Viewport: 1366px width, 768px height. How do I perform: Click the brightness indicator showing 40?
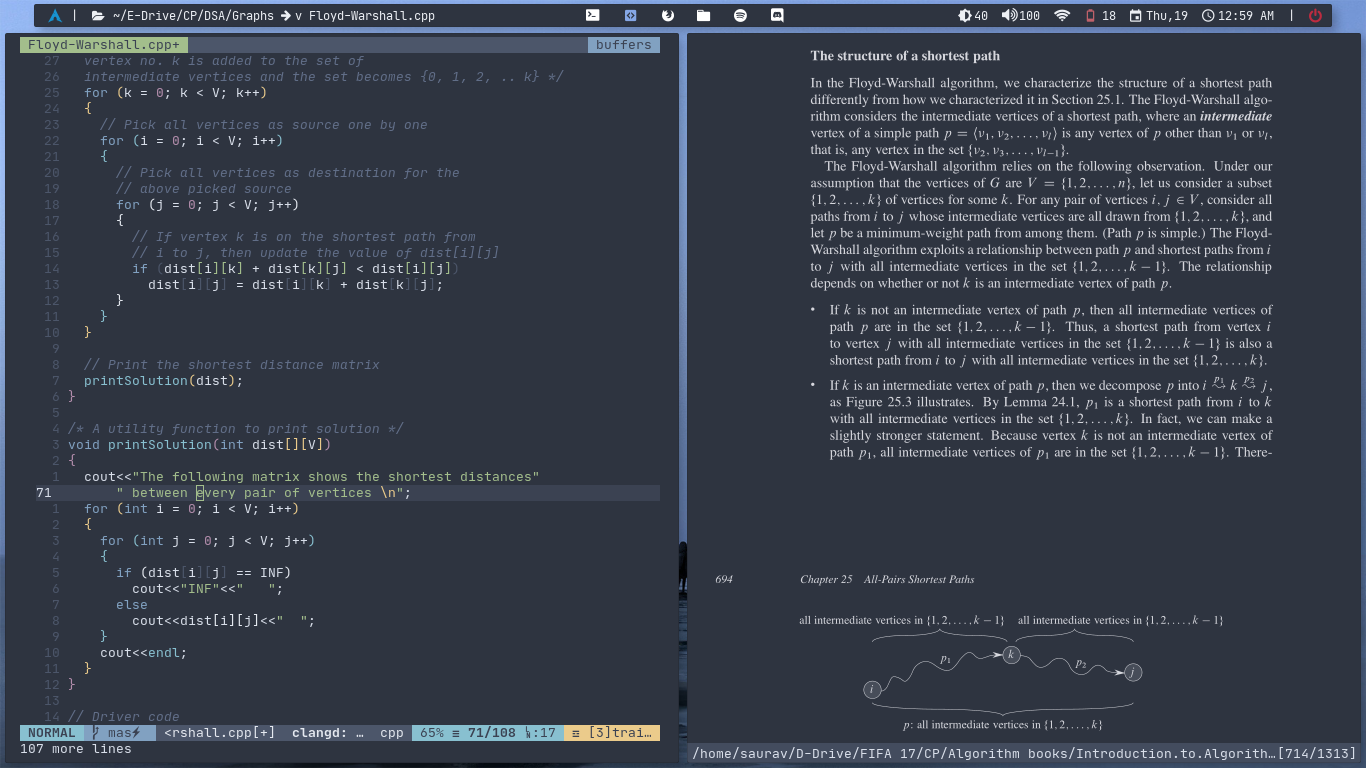click(x=973, y=15)
